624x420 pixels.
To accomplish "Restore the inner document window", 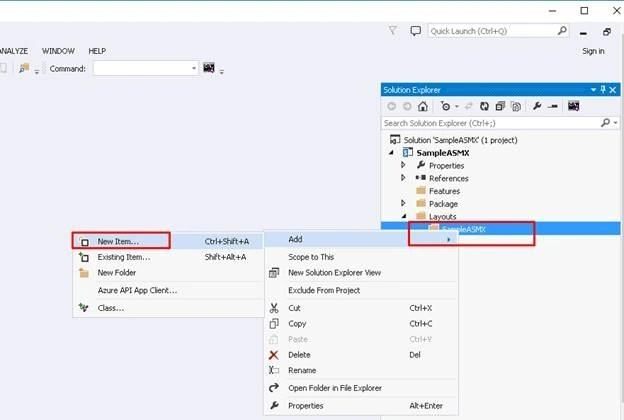I will click(x=607, y=32).
